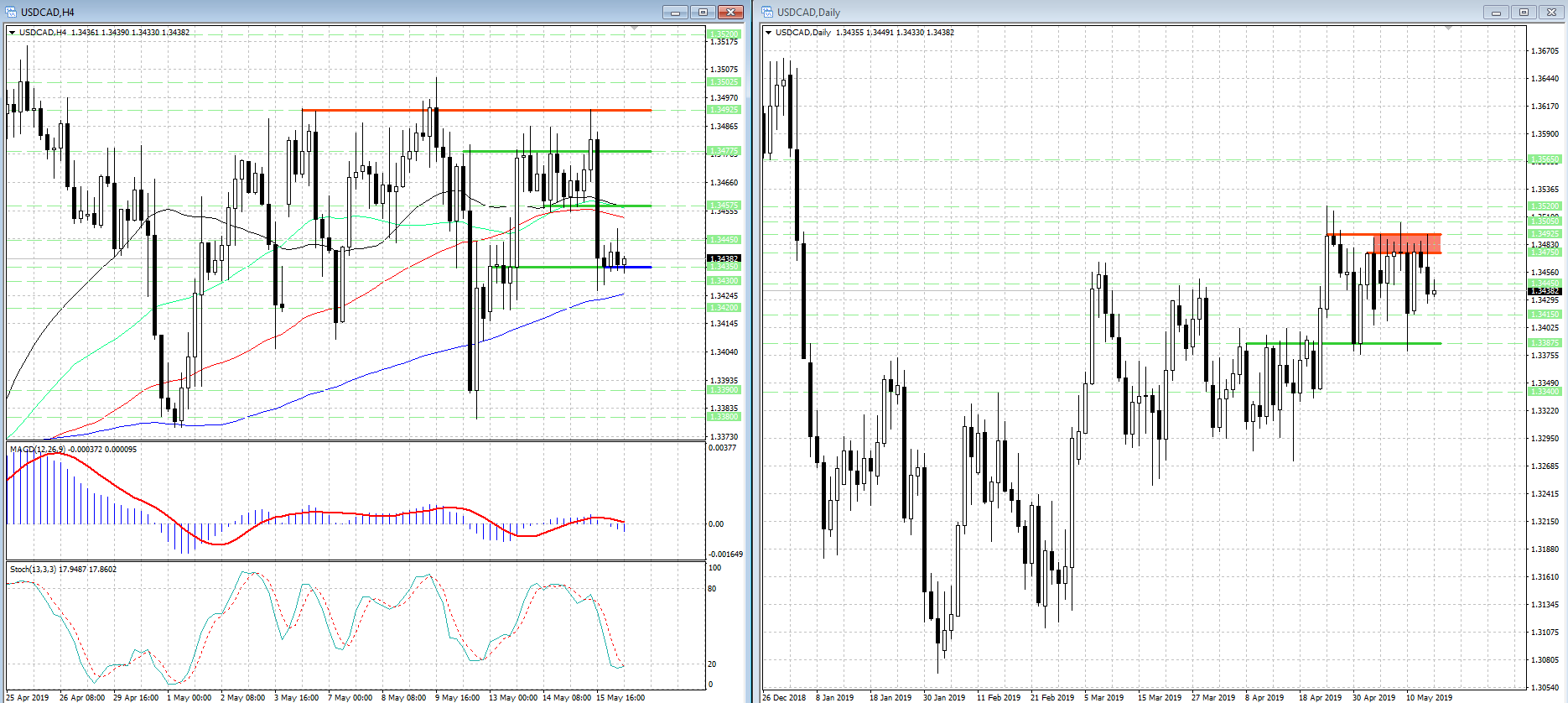This screenshot has width=1568, height=703.
Task: Click the H4 chart shift triangle marker
Action: (x=634, y=29)
